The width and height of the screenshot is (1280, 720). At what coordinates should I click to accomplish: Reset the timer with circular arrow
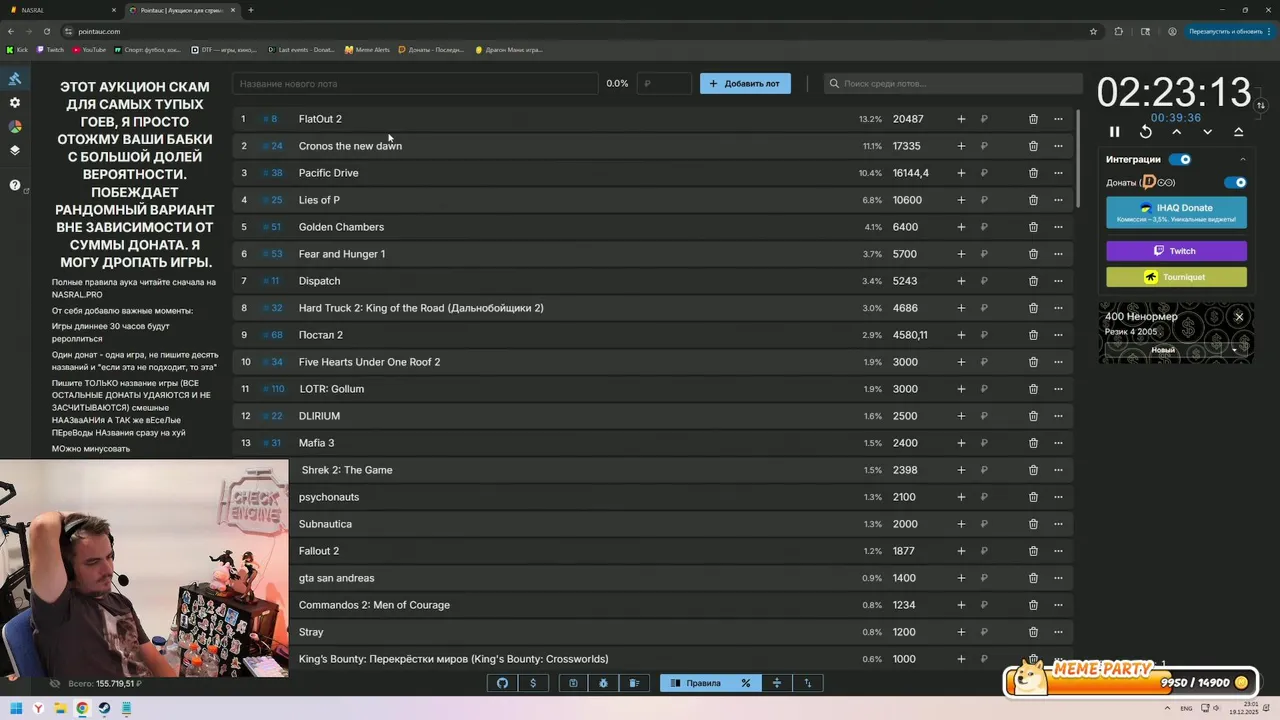point(1146,132)
